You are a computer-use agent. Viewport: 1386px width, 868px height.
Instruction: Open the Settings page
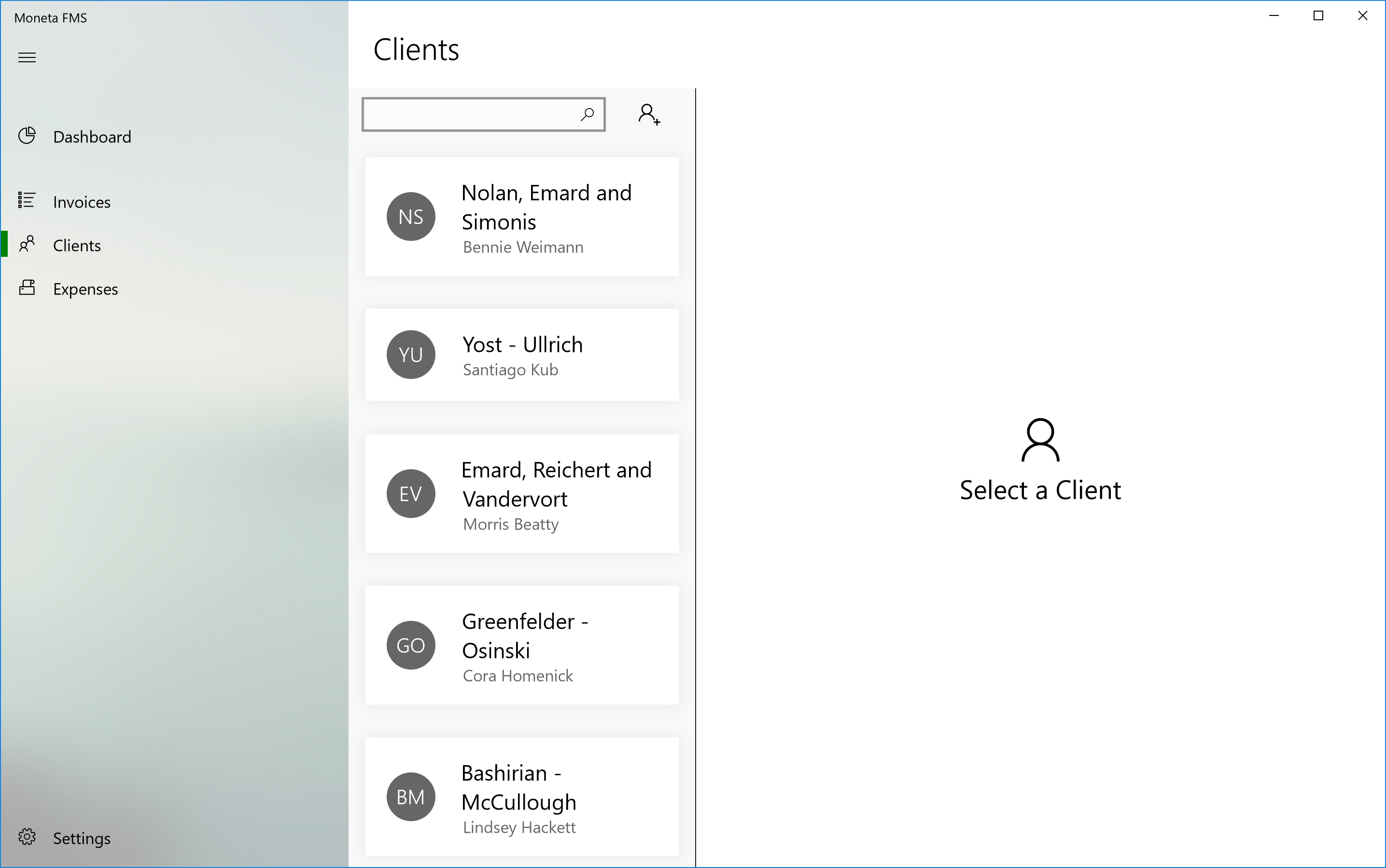click(x=82, y=838)
